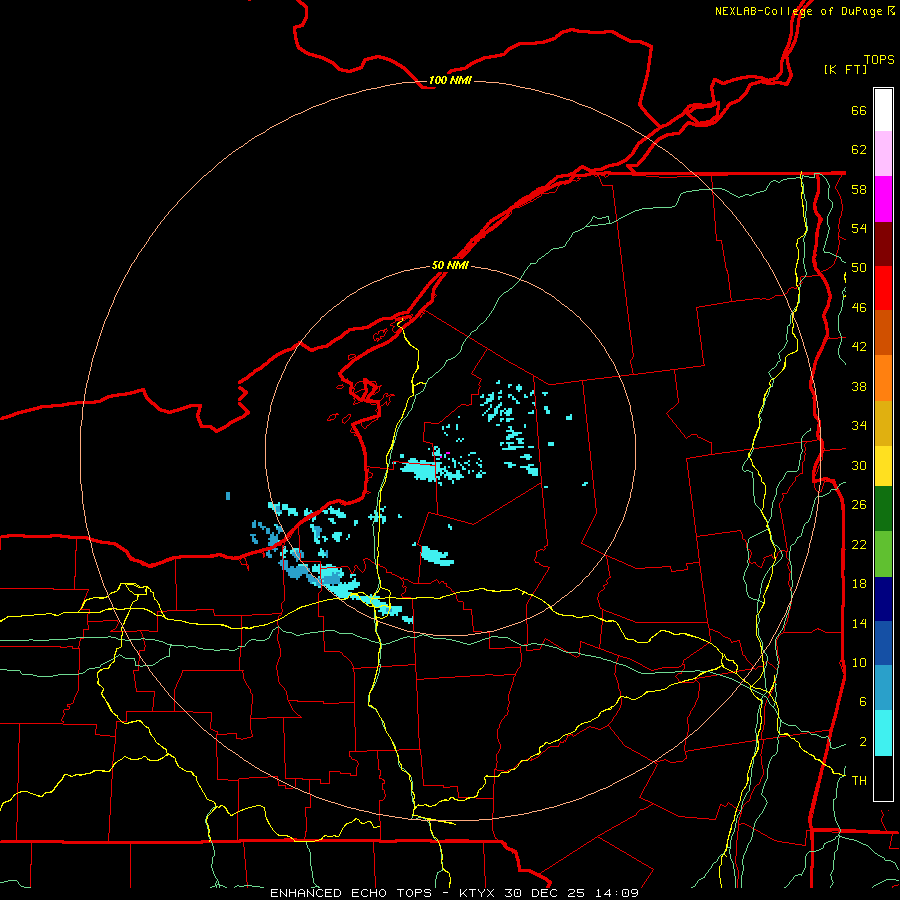This screenshot has width=900, height=900.
Task: Click the bright red 46 kft swatch
Action: (x=883, y=288)
